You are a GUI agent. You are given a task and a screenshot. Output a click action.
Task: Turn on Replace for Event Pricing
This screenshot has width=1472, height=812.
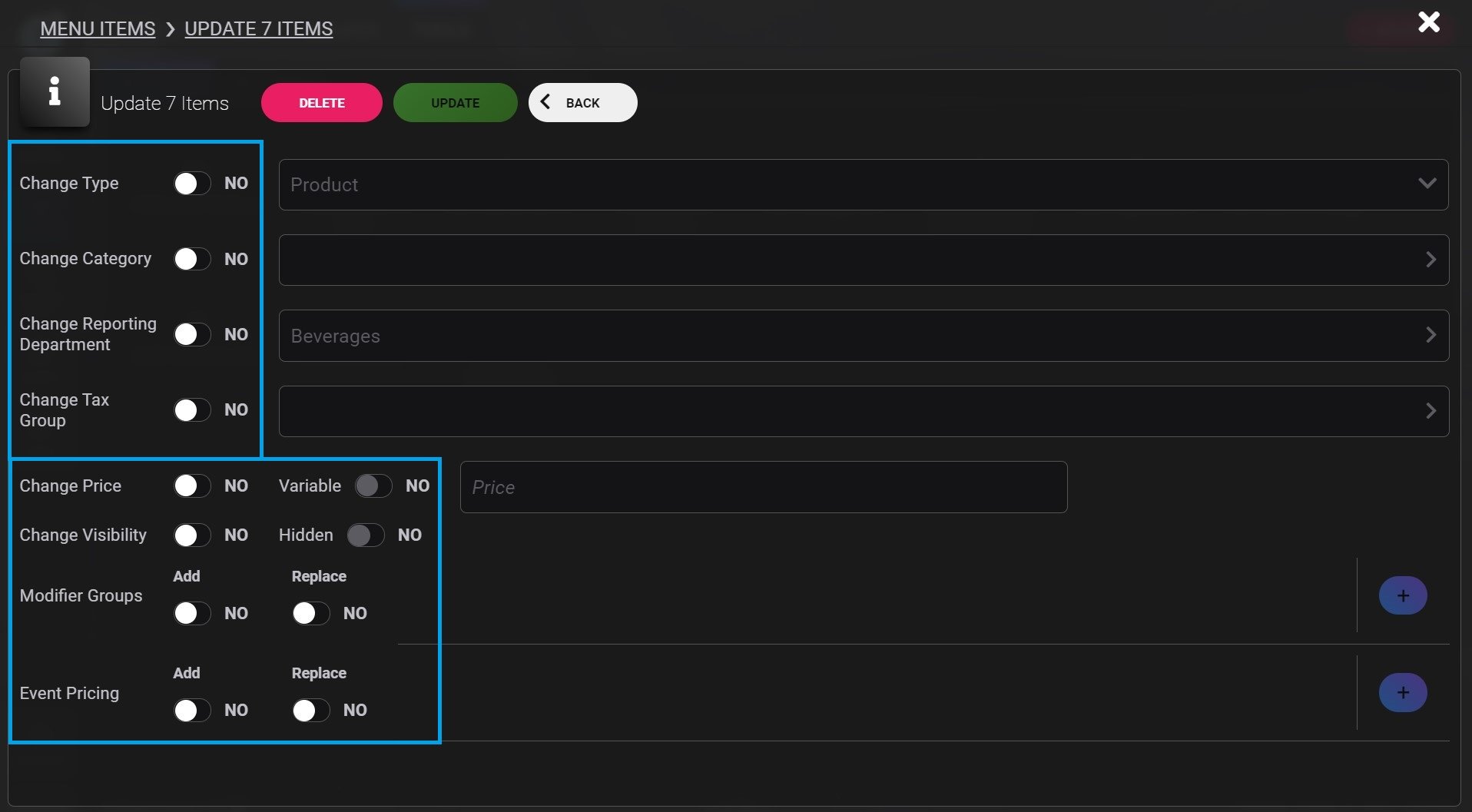tap(310, 711)
